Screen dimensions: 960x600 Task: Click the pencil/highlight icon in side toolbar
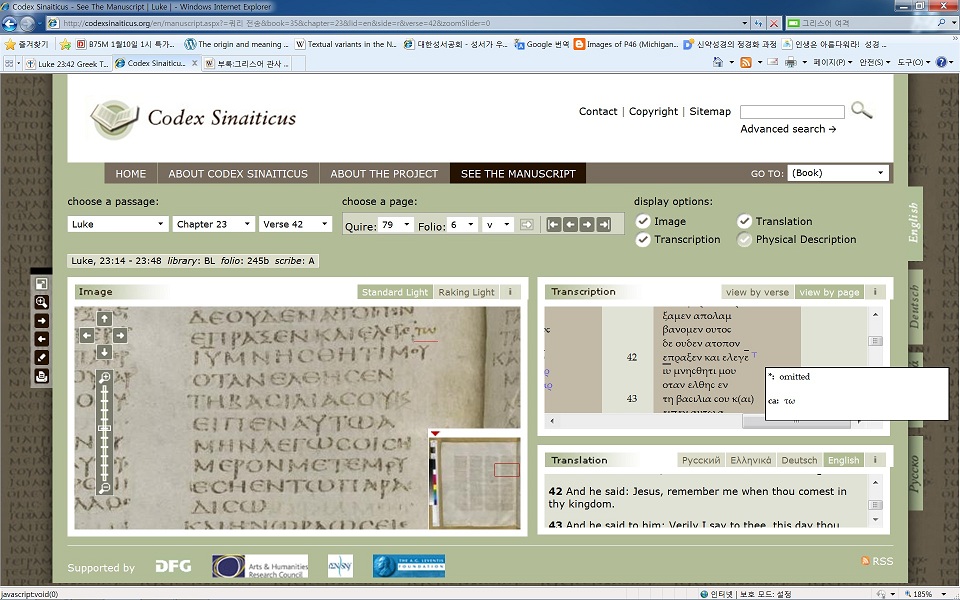click(x=42, y=358)
